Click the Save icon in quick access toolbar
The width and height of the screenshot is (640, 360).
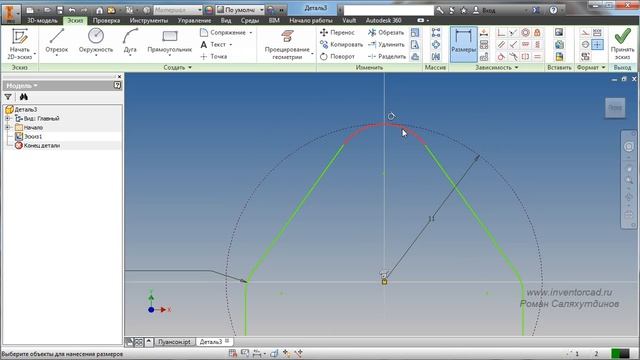(x=60, y=10)
